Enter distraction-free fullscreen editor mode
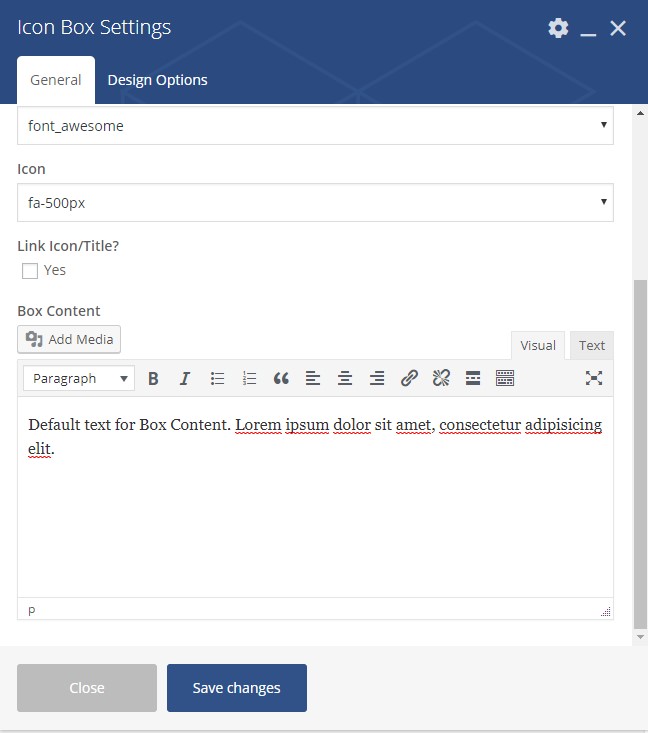 pos(594,378)
